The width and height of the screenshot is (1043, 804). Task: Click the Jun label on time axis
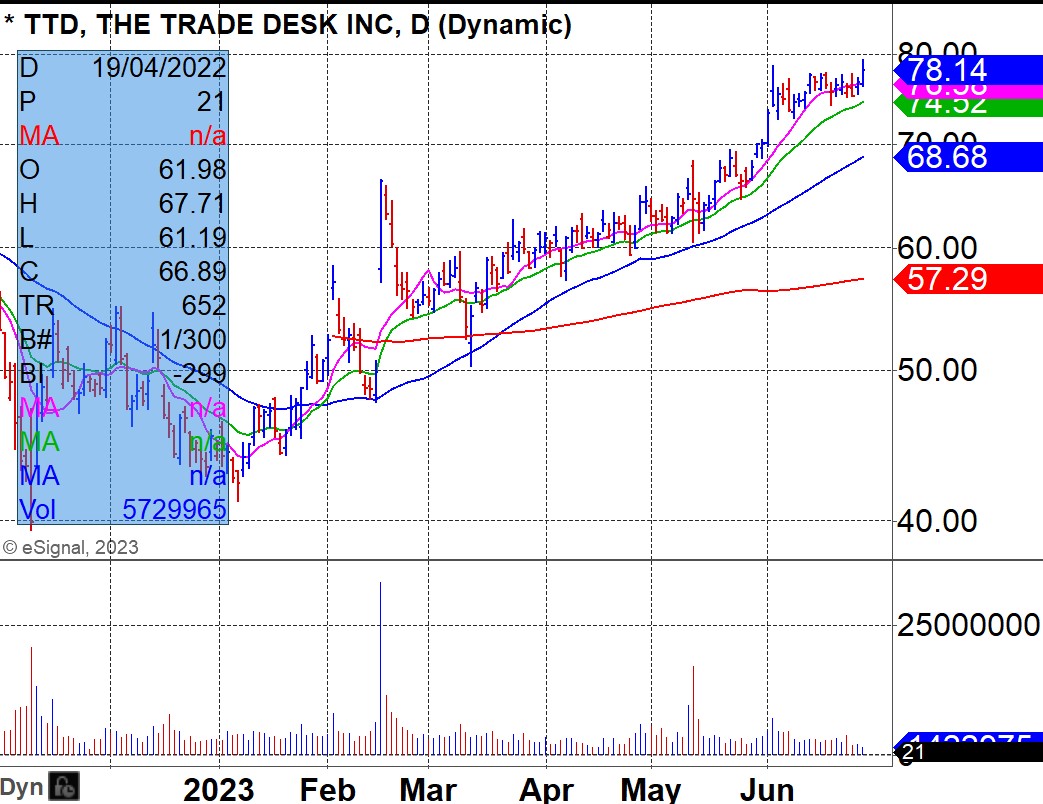point(767,790)
